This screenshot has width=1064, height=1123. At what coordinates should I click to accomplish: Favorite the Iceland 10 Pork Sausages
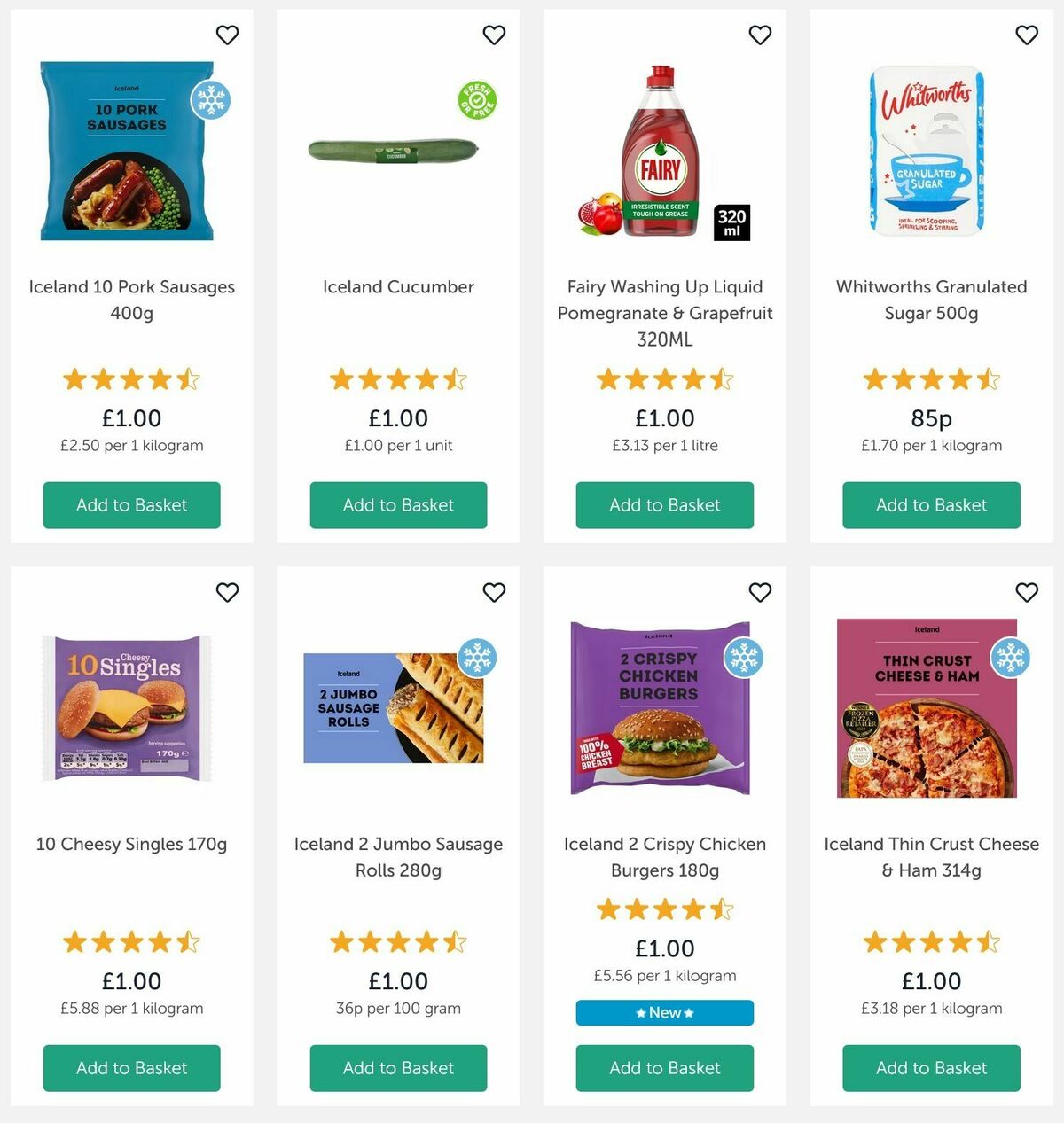(227, 35)
